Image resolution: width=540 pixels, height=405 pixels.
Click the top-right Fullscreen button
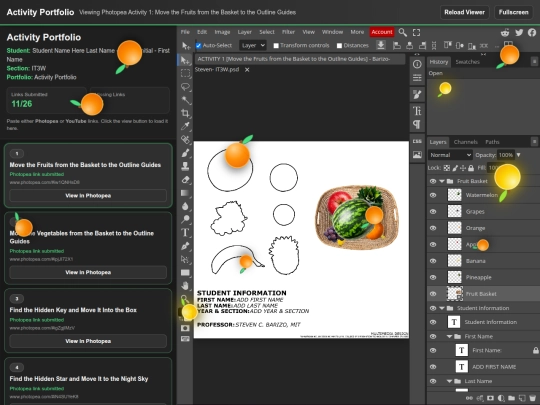pyautogui.click(x=513, y=12)
